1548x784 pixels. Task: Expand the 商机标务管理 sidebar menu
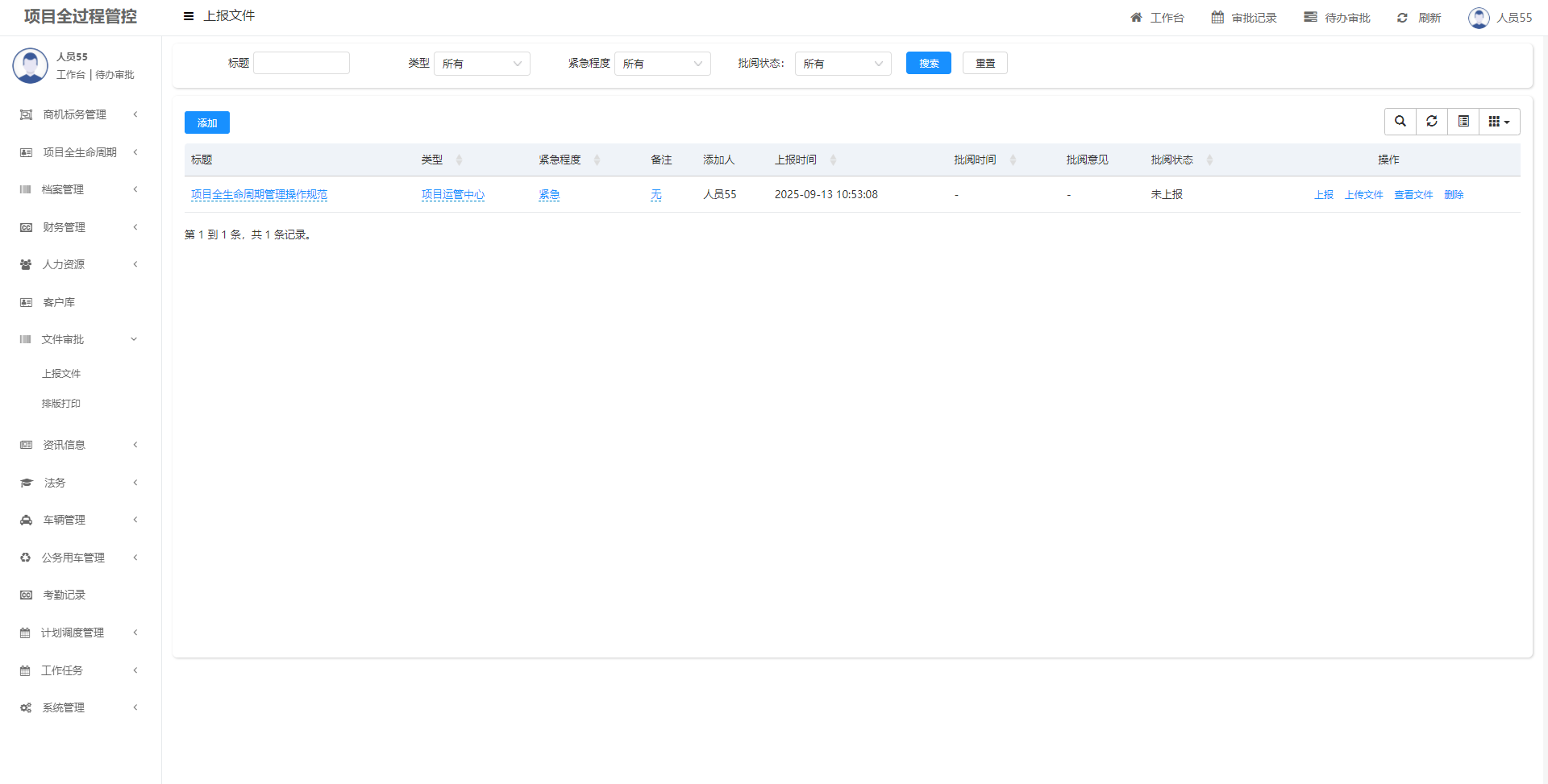click(x=78, y=114)
